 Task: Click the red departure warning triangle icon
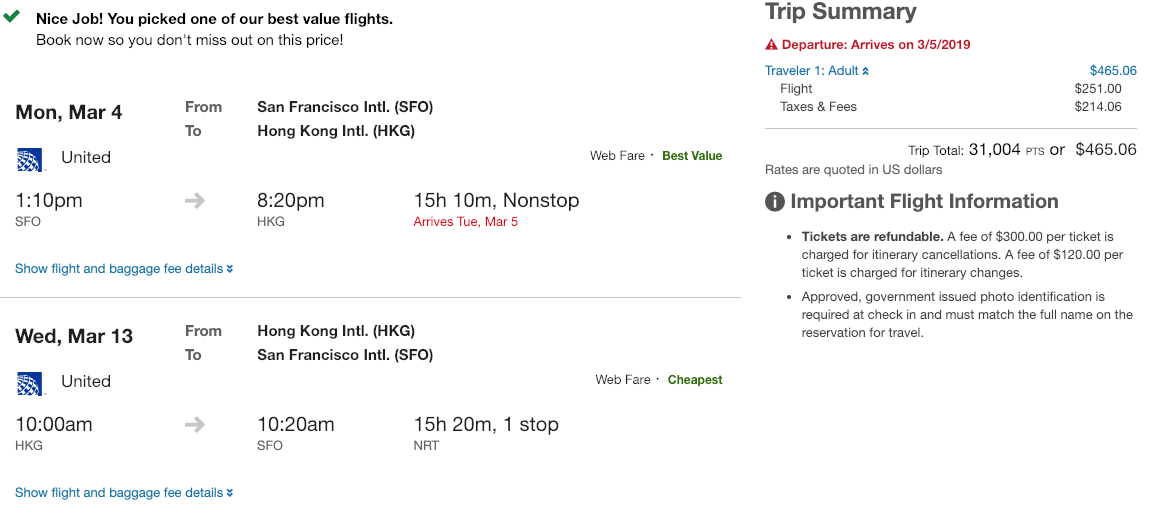(771, 45)
